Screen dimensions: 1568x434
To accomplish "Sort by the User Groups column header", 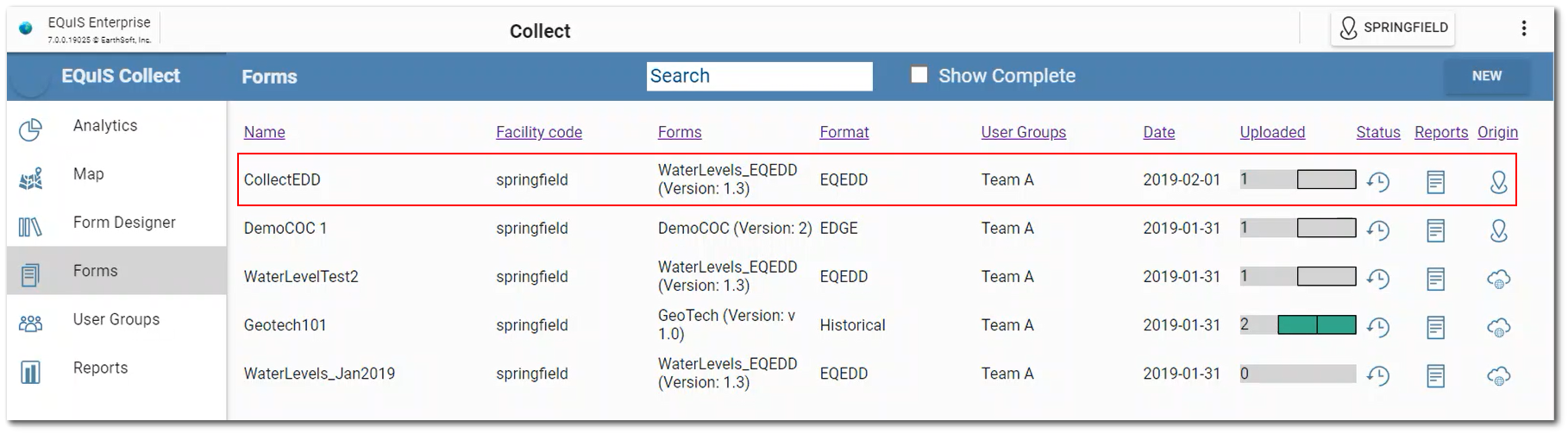I will (1024, 132).
